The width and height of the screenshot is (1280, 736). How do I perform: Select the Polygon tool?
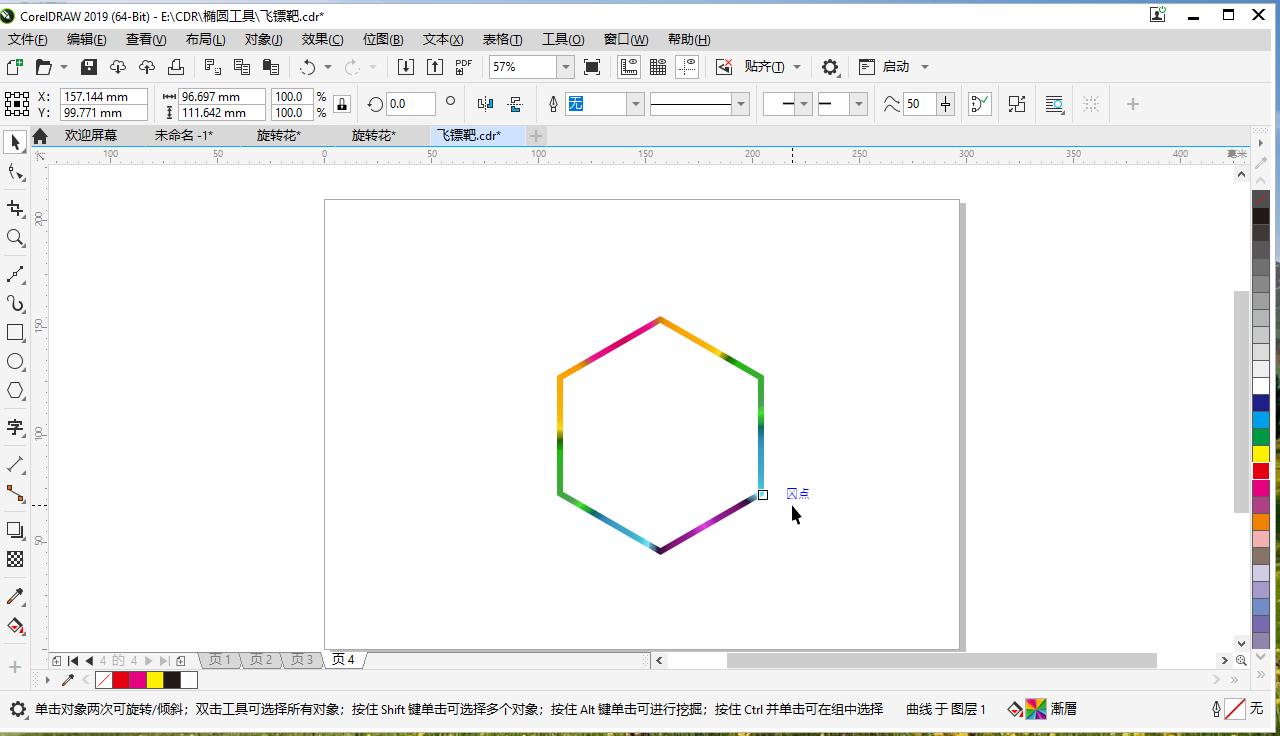click(x=14, y=390)
